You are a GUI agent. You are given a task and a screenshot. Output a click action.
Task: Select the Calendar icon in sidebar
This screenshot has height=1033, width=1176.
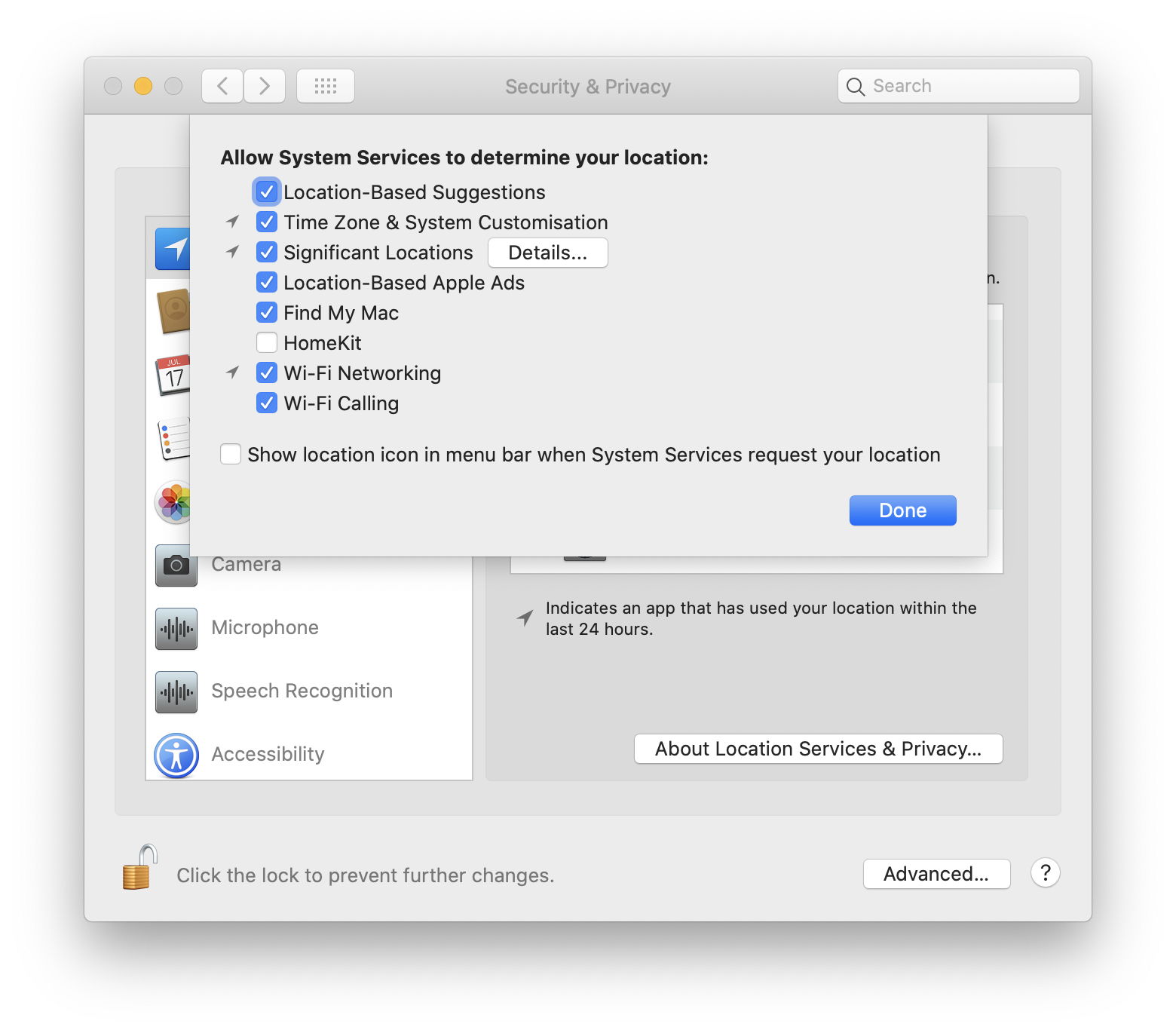tap(173, 375)
